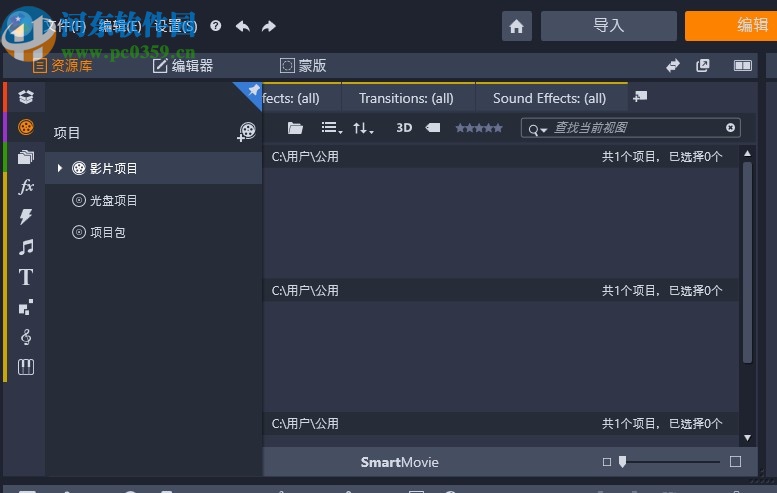Viewport: 777px width, 493px height.
Task: Switch to the Transitions: (all) tab
Action: tap(406, 98)
